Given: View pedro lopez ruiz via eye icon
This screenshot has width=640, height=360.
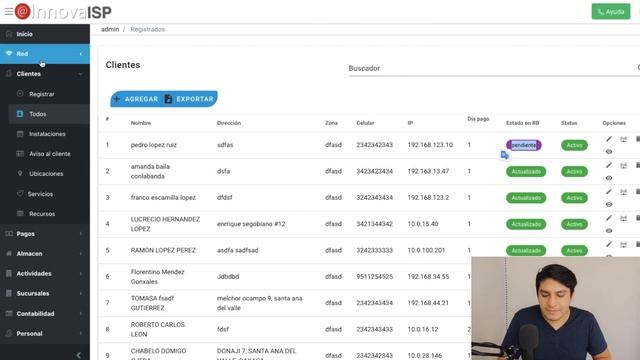Looking at the screenshot, I should (609, 151).
